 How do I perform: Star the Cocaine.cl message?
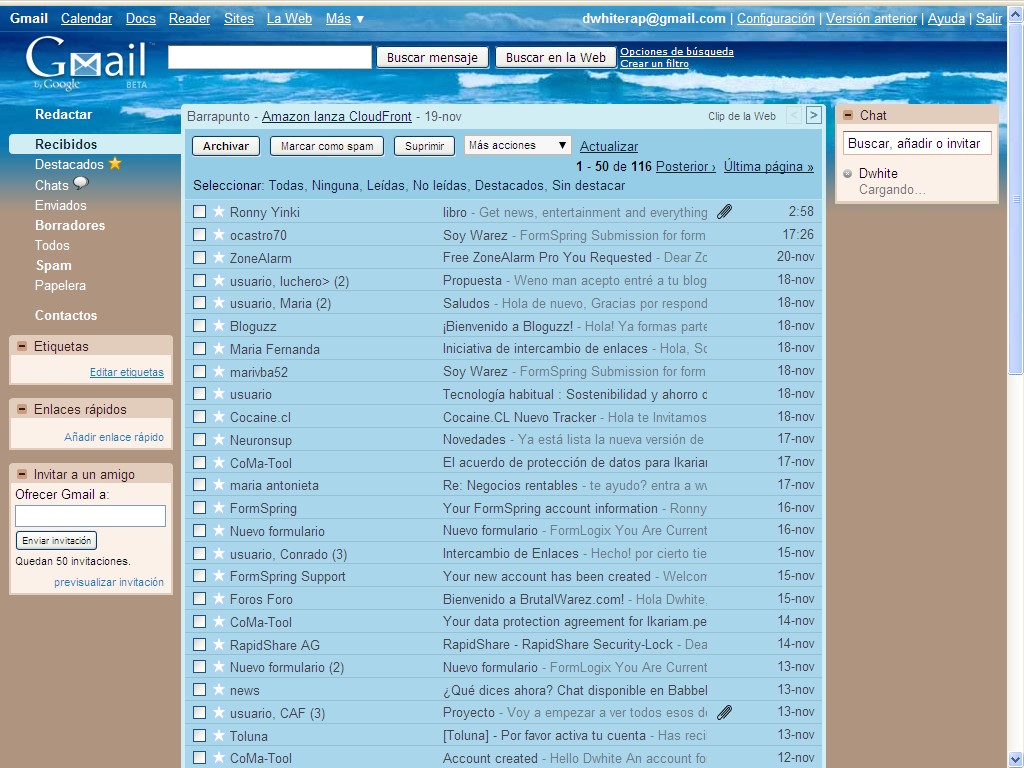(219, 417)
